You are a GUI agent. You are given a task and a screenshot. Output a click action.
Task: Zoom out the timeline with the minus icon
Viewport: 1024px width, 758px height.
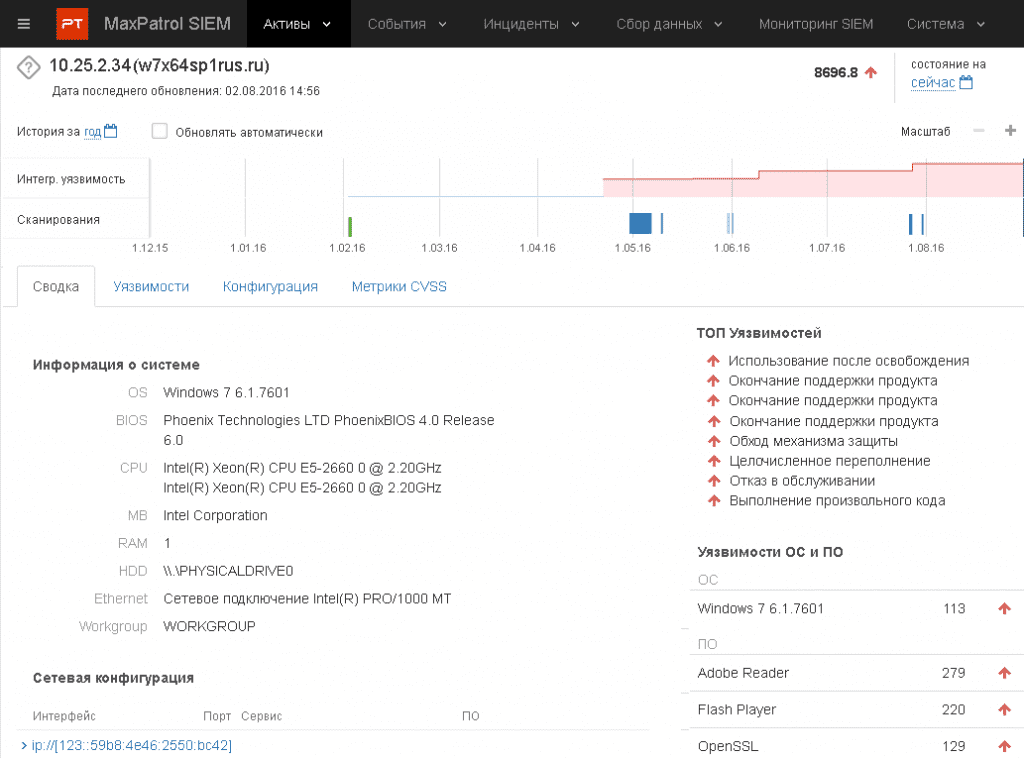[978, 131]
